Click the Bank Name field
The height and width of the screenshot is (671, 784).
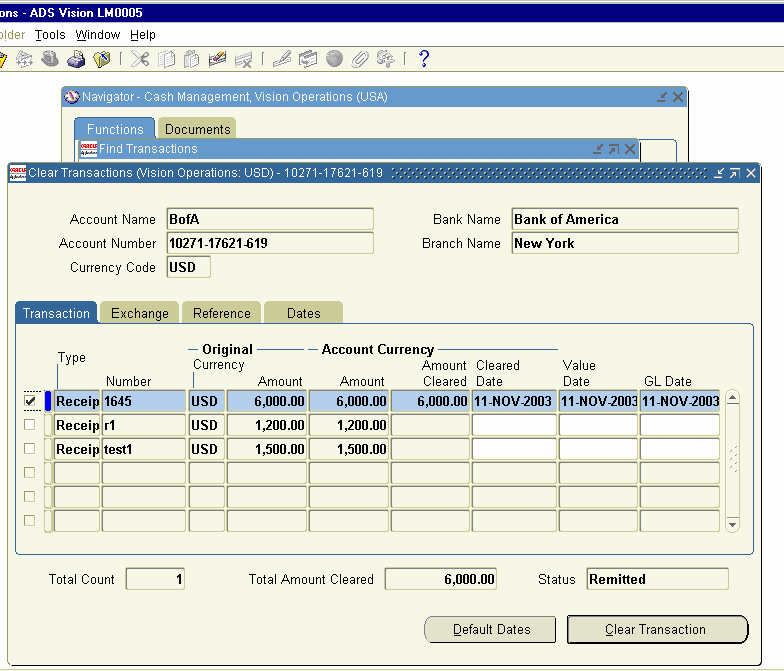click(625, 219)
